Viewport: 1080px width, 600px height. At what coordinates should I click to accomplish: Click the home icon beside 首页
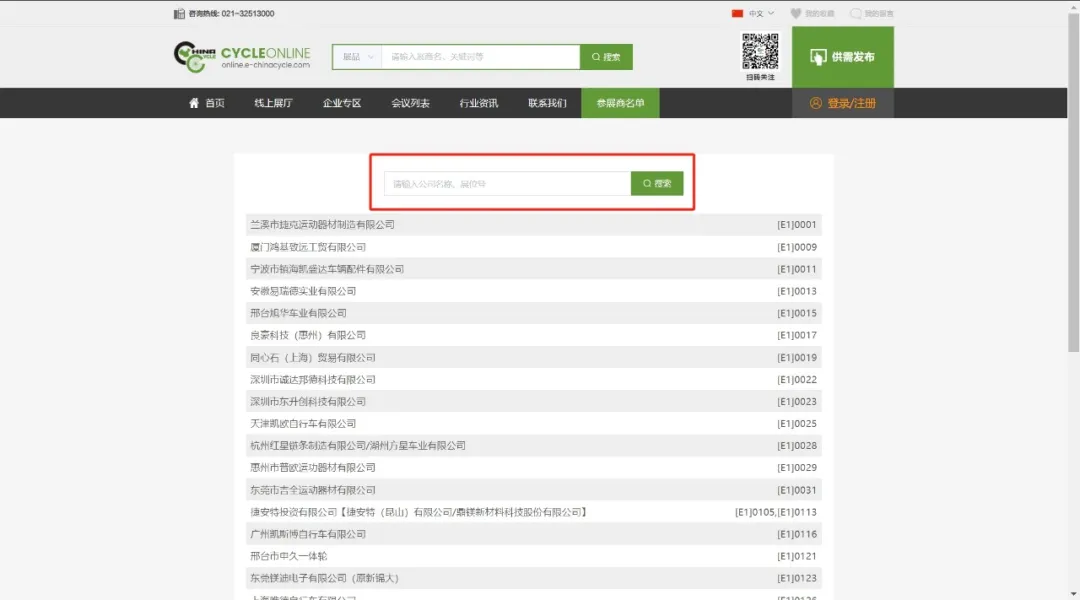[x=194, y=103]
